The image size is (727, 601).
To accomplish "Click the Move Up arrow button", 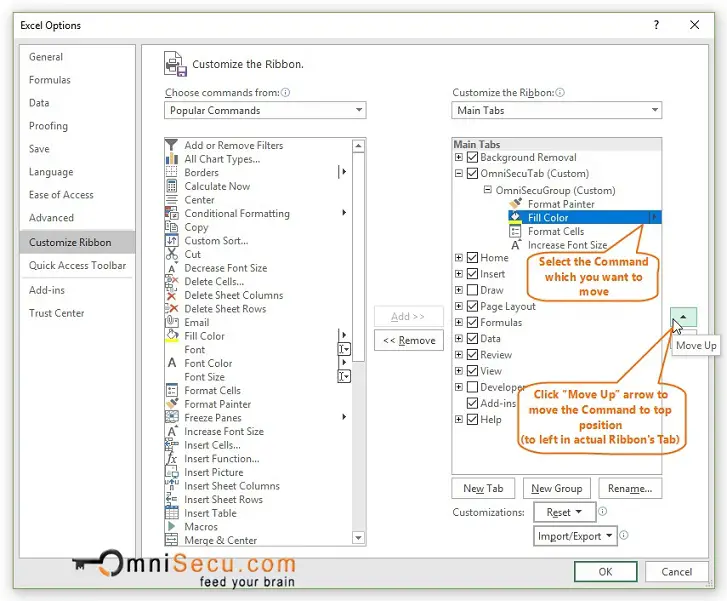I will 683,317.
